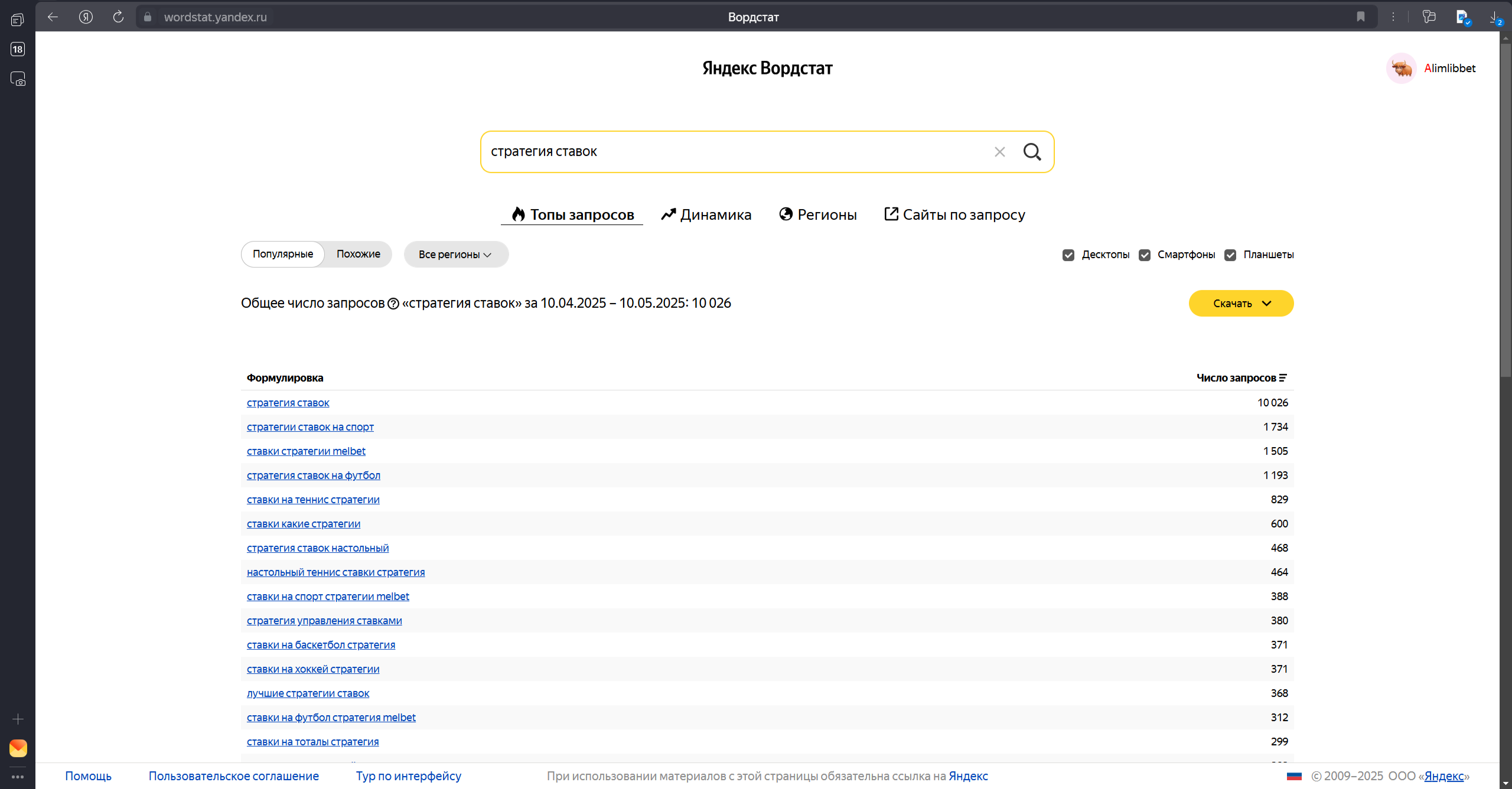Switch to the Похожие toggle option

coord(358,254)
